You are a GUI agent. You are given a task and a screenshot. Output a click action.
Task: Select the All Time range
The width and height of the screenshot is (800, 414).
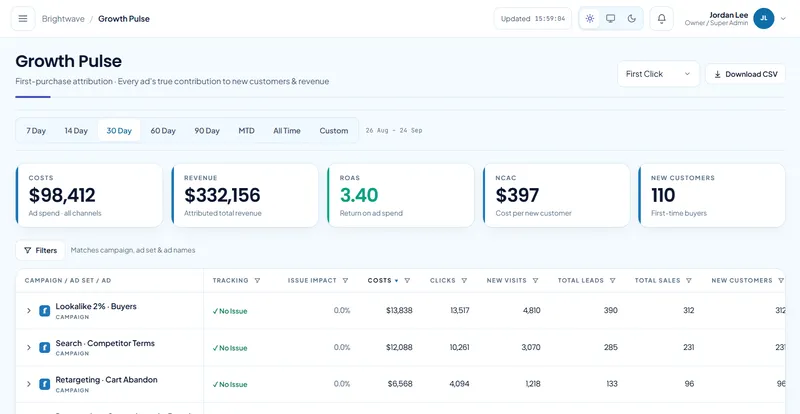[x=287, y=131]
